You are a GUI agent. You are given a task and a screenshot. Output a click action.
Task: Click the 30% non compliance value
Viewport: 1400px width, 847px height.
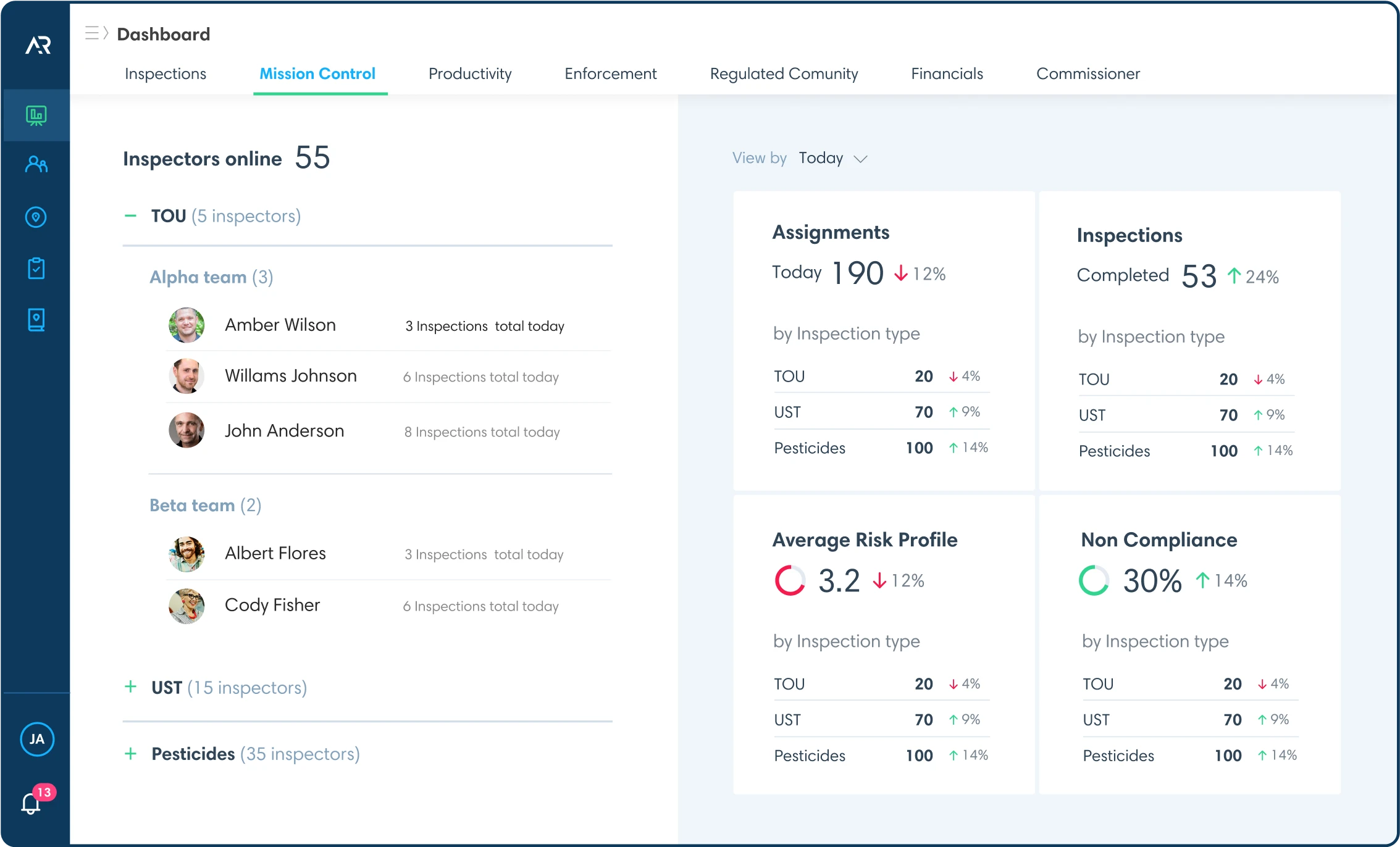pos(1152,580)
